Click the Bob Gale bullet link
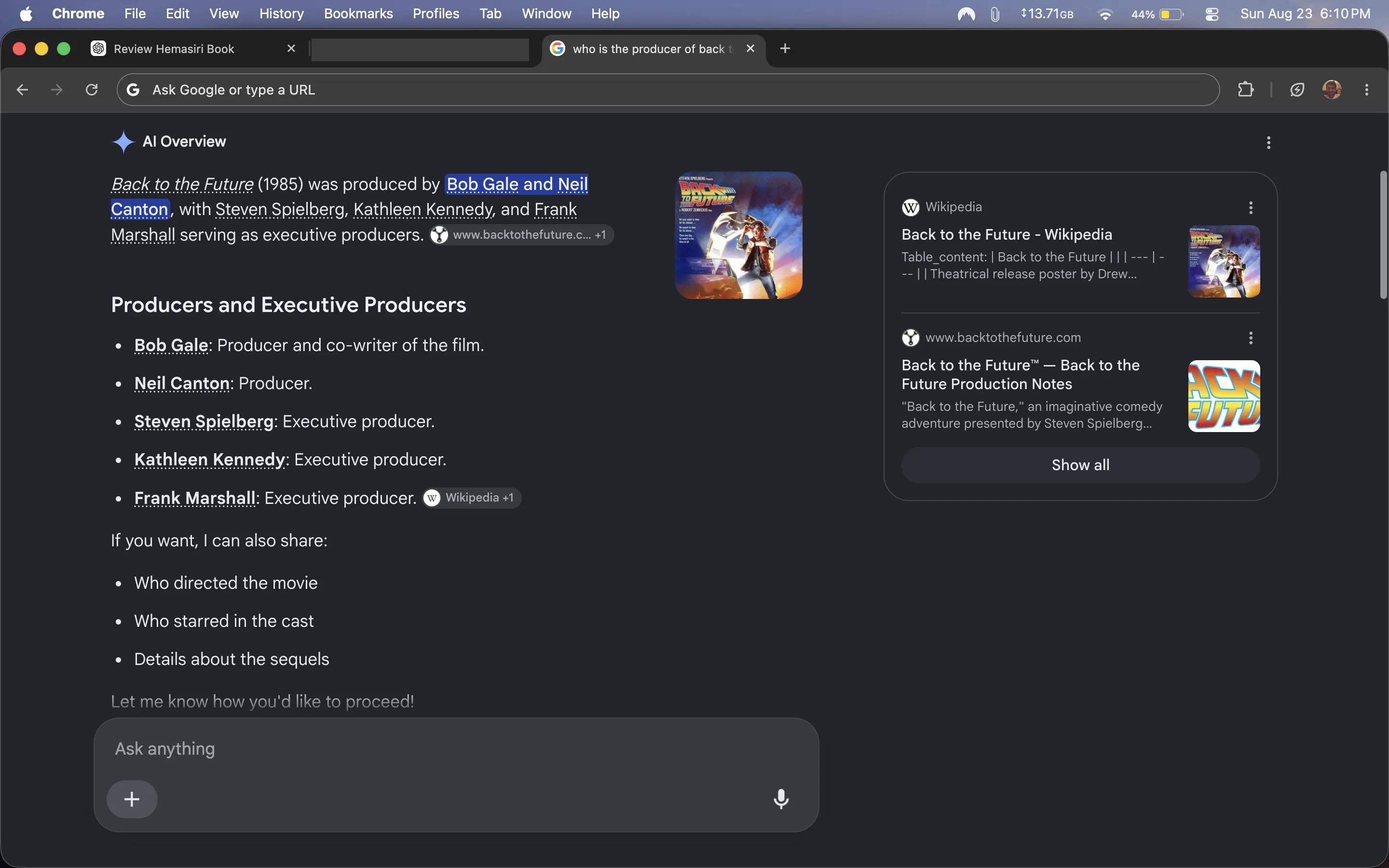This screenshot has height=868, width=1389. click(171, 345)
